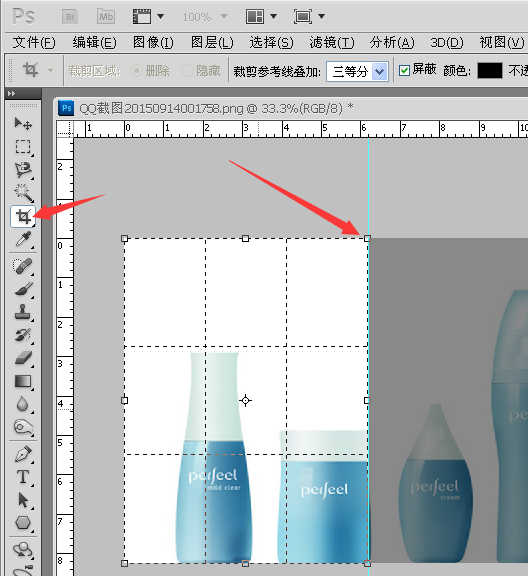This screenshot has width=528, height=576.
Task: Select the Polygon shape tool
Action: (x=23, y=523)
